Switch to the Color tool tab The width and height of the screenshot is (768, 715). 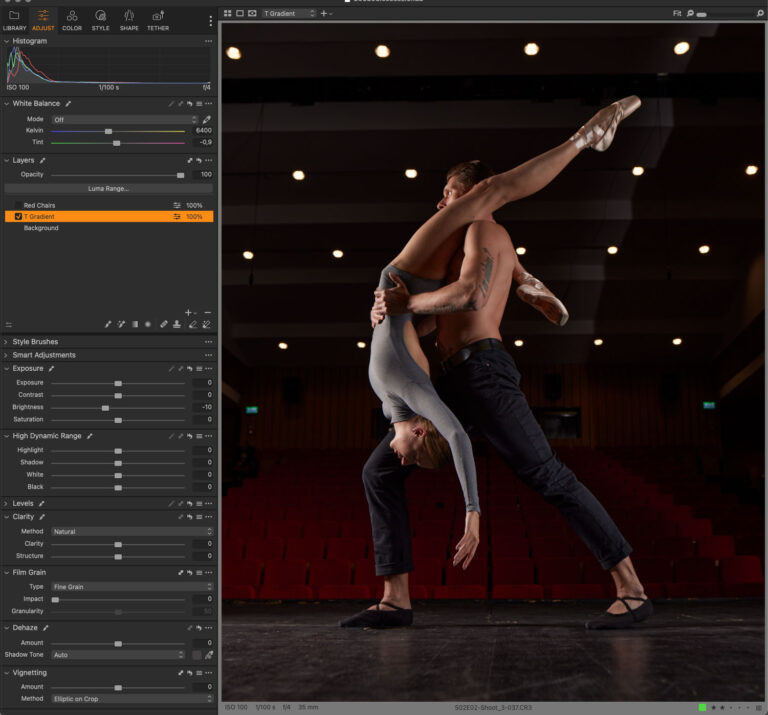pyautogui.click(x=72, y=20)
